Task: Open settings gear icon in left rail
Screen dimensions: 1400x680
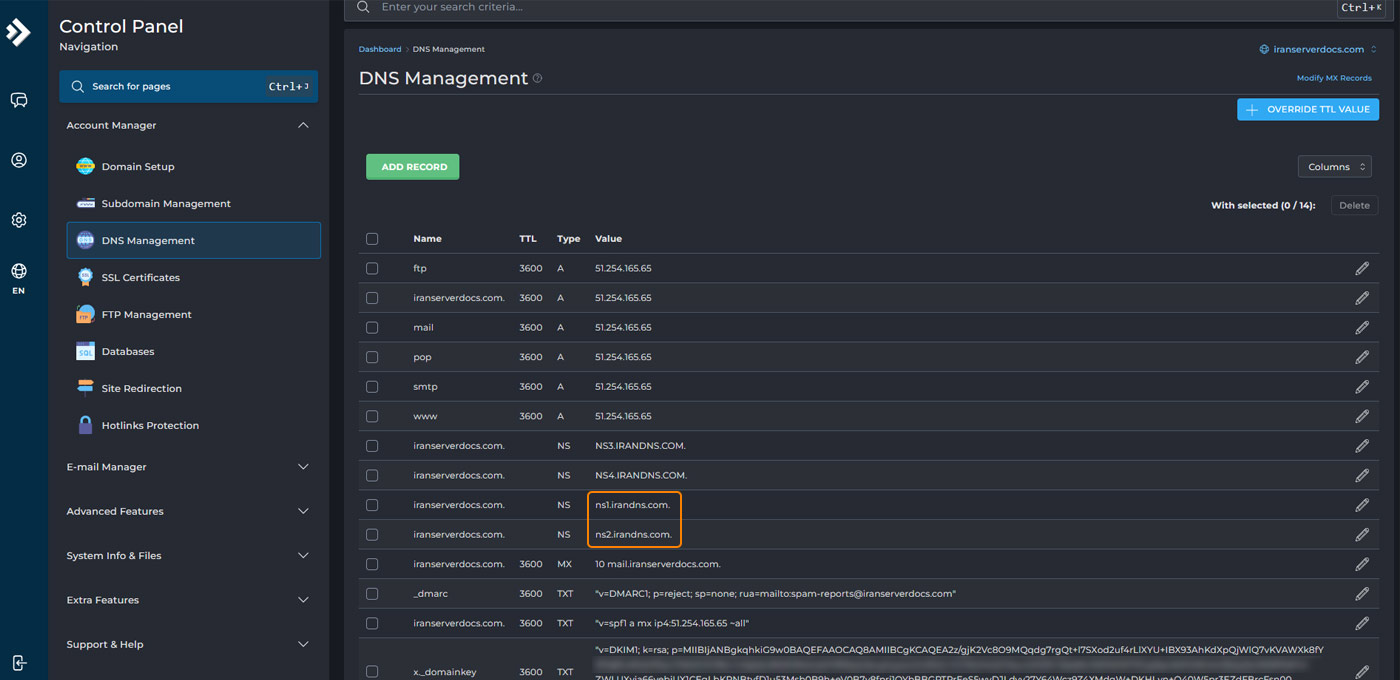Action: click(19, 220)
